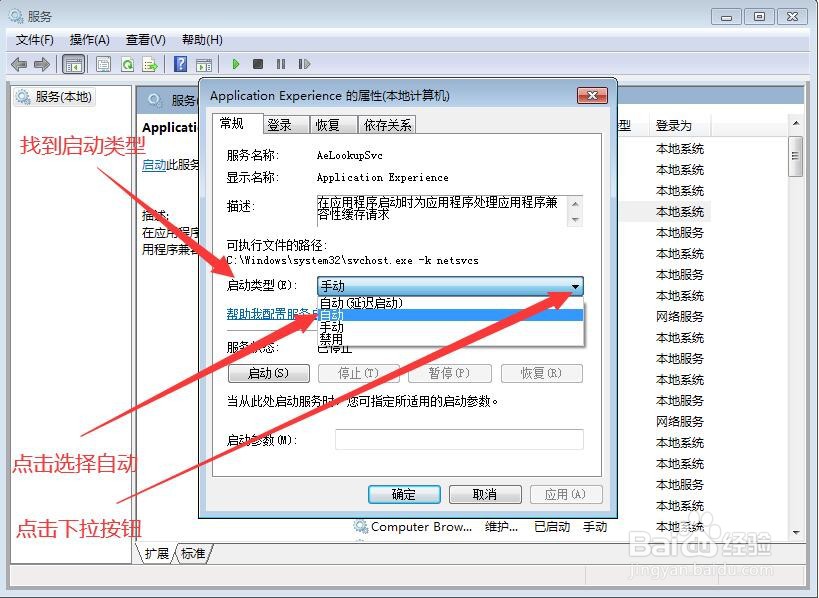Open the 启动类型 dropdown arrow

(575, 286)
